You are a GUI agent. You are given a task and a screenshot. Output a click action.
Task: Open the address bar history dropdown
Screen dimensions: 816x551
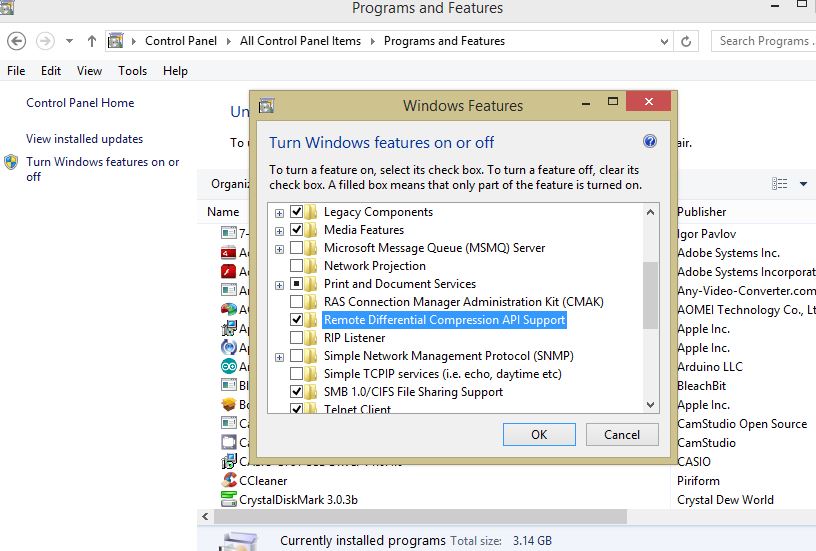[664, 41]
